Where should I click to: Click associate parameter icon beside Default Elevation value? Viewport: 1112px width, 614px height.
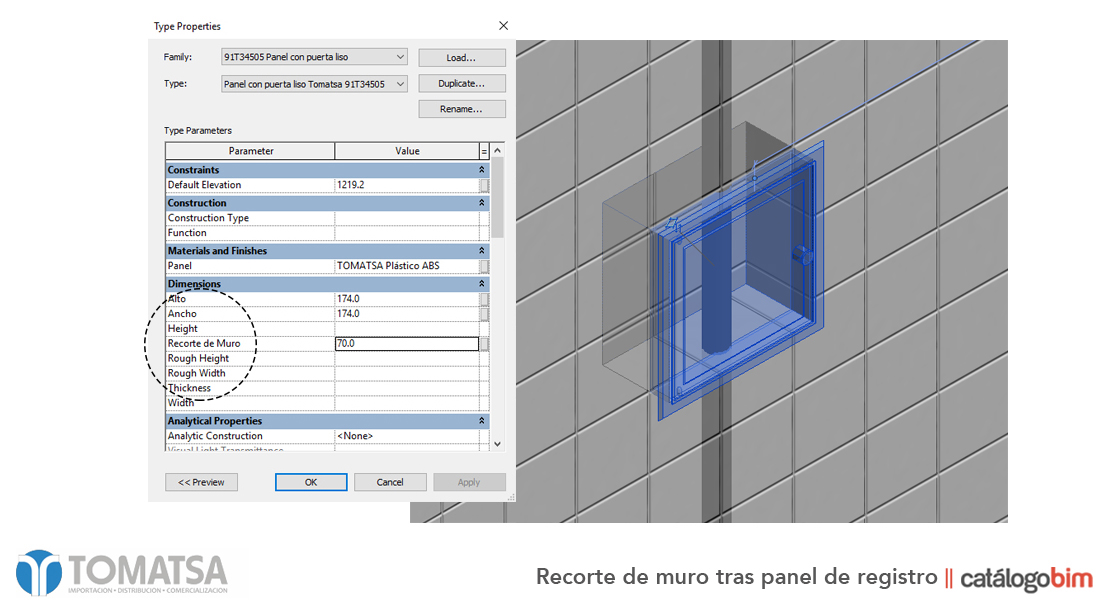pos(484,184)
